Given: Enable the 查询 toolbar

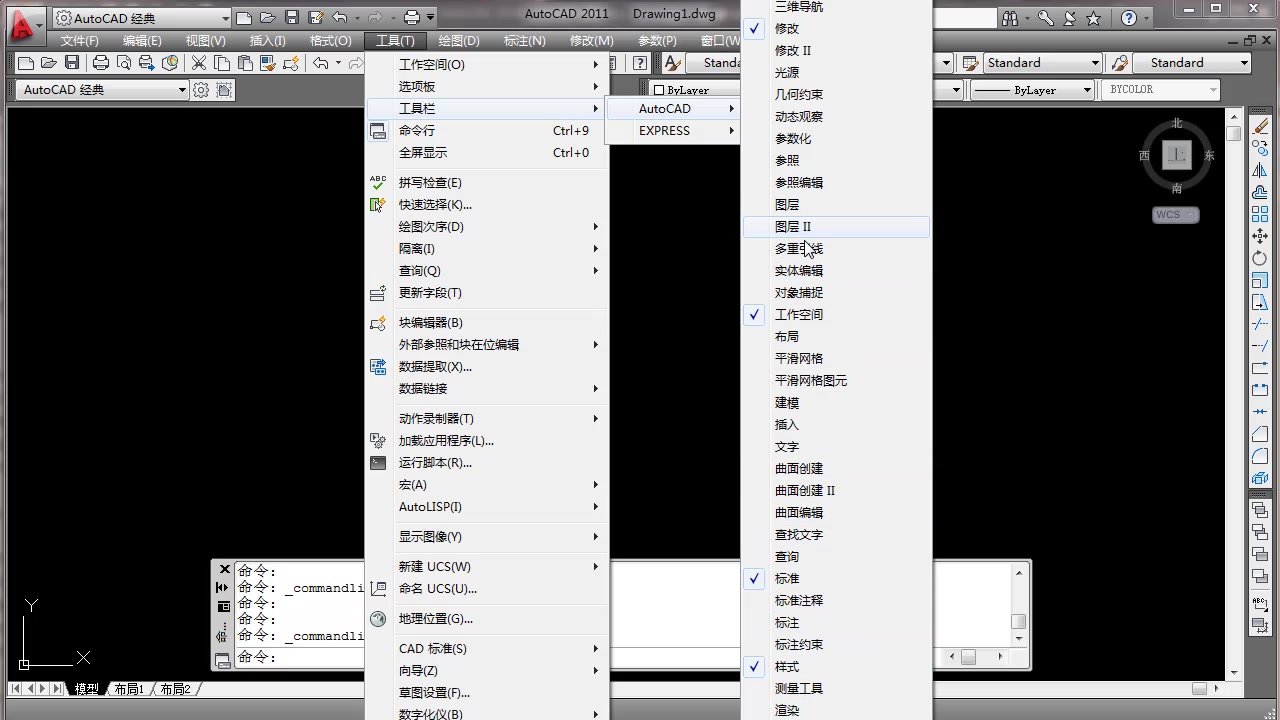Looking at the screenshot, I should pyautogui.click(x=836, y=557).
